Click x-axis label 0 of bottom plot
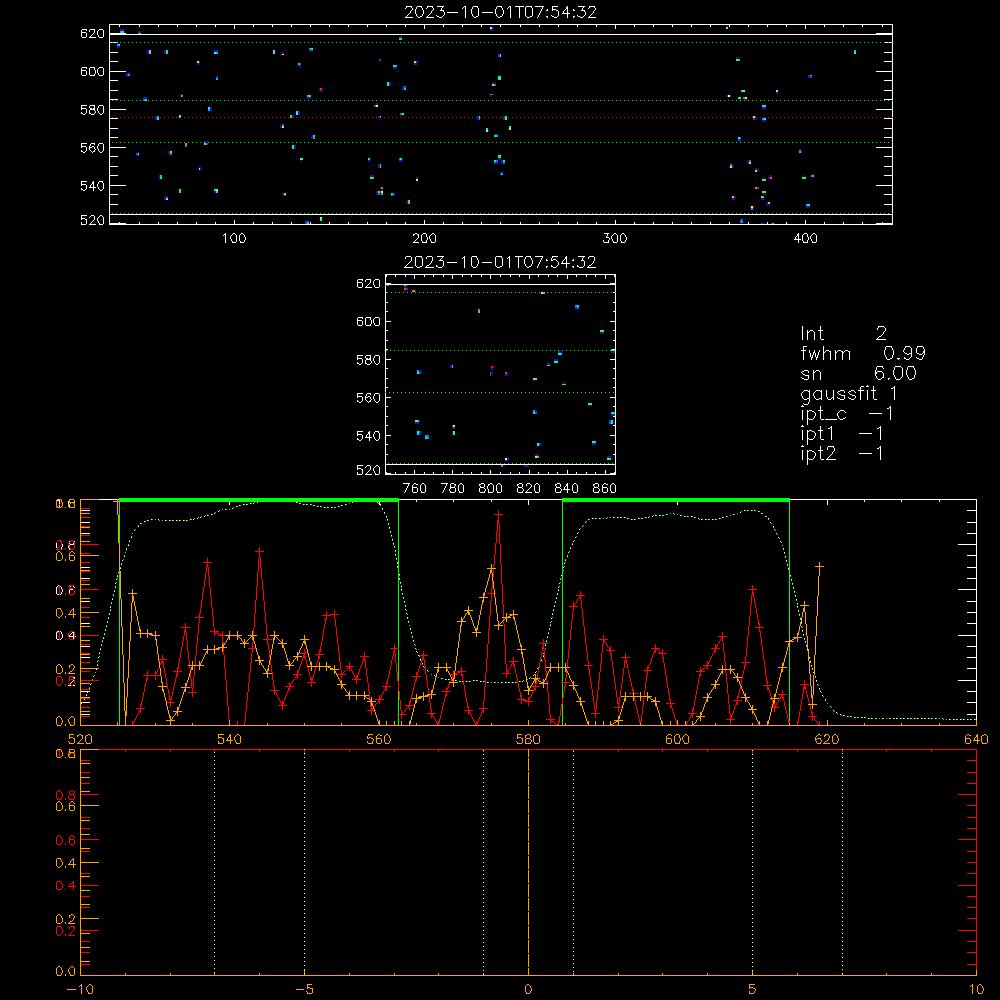This screenshot has width=1000, height=1000. [528, 989]
